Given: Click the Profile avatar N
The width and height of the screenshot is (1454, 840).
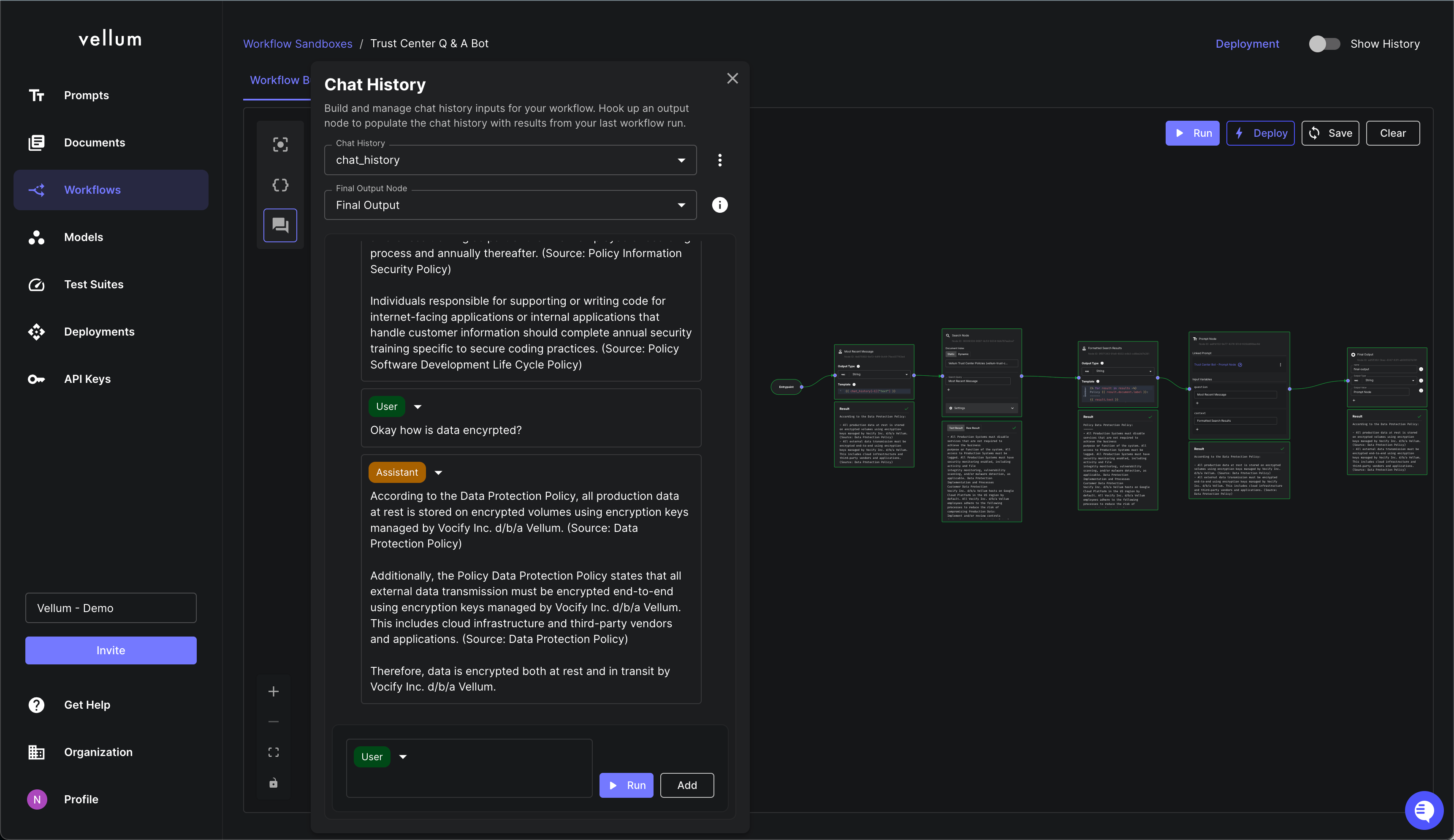Looking at the screenshot, I should [x=37, y=799].
